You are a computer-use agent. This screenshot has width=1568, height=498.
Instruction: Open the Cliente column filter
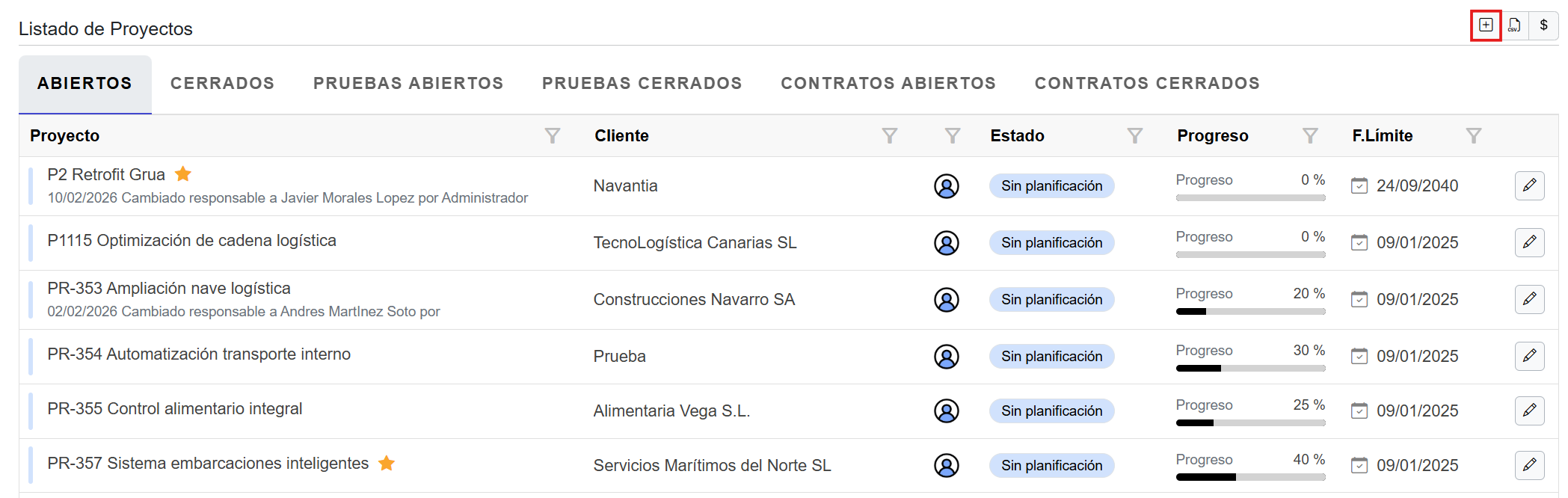point(889,135)
